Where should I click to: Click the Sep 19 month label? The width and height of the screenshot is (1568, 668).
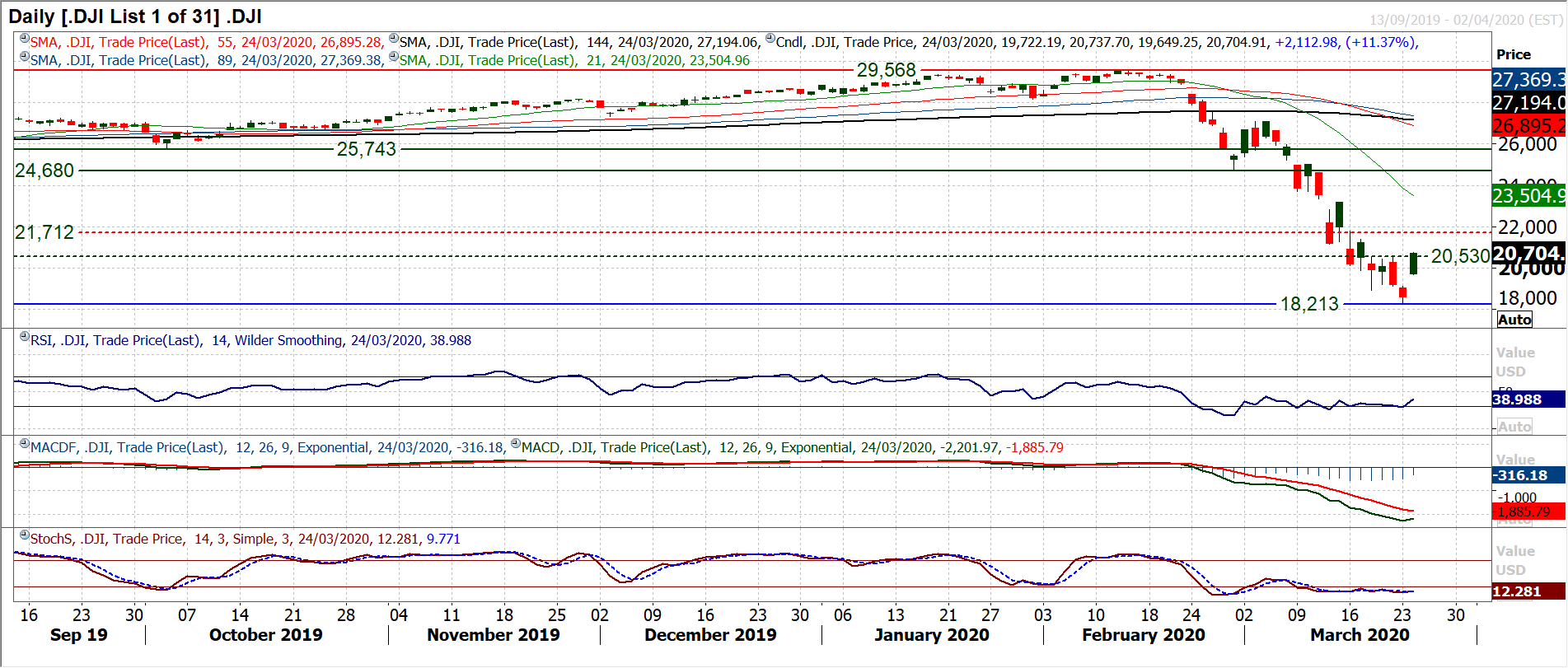(78, 635)
